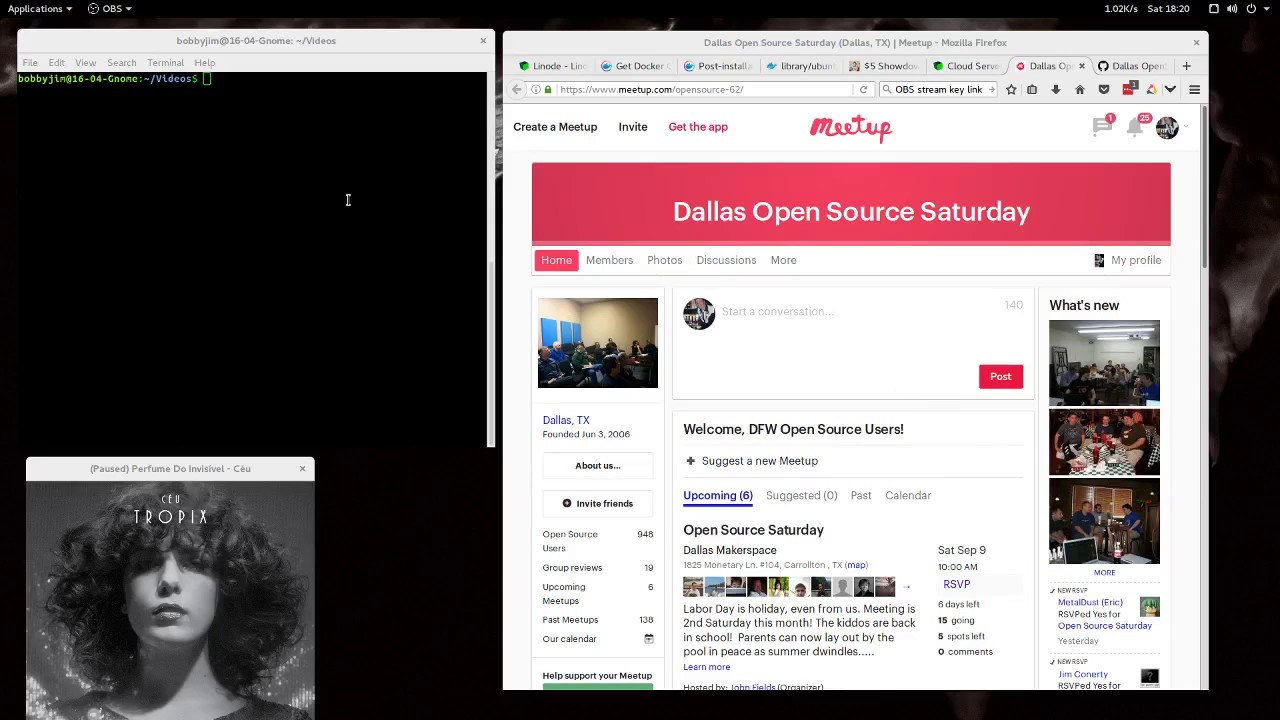Open the terminal File menu

[30, 62]
